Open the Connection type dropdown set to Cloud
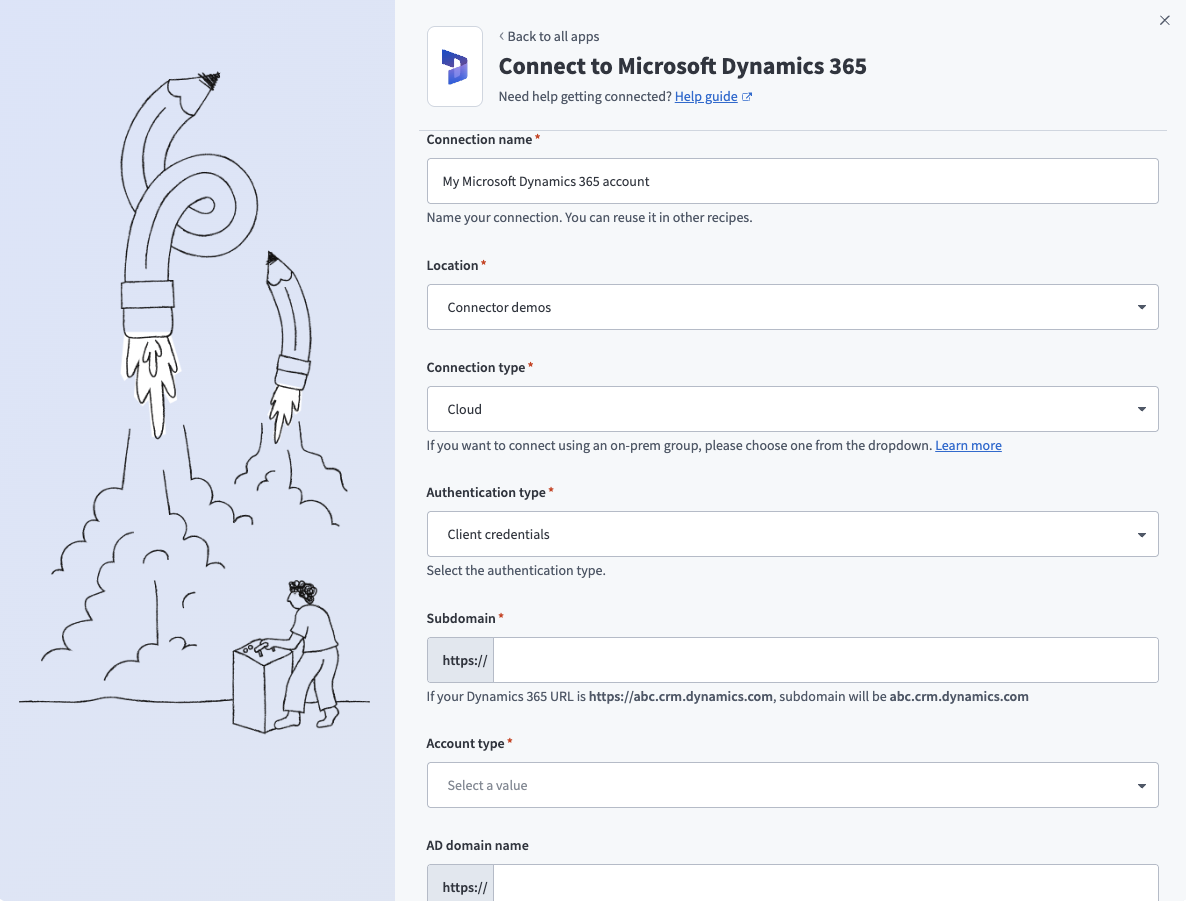1186x901 pixels. coord(790,409)
